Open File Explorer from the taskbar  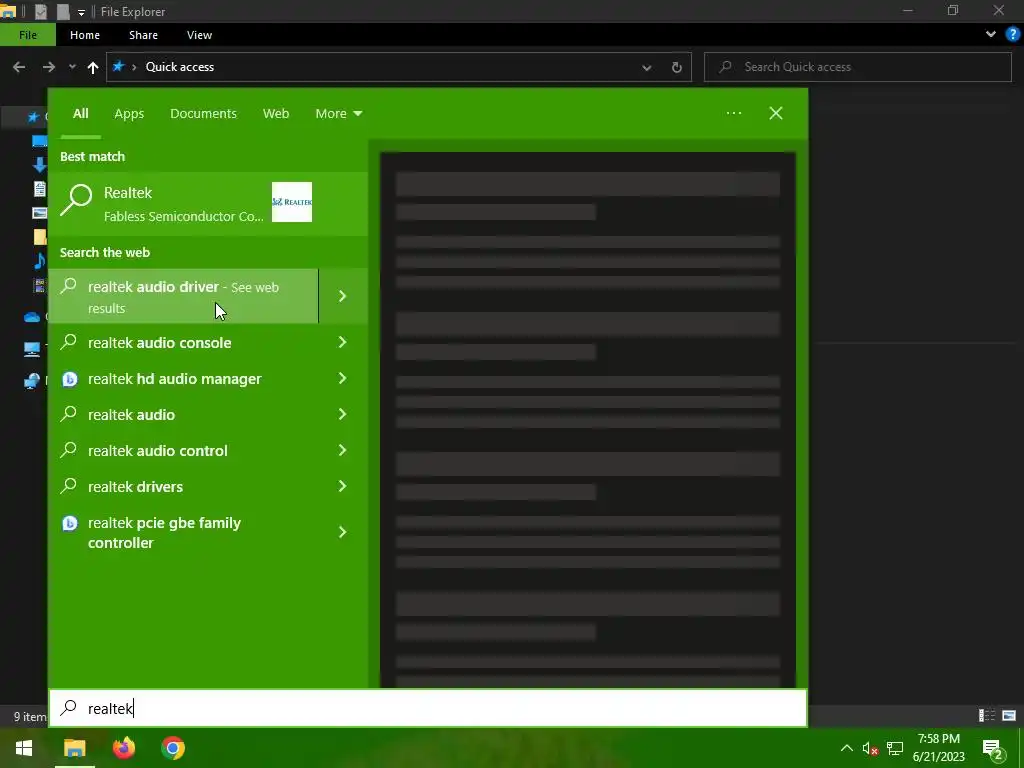pyautogui.click(x=74, y=748)
